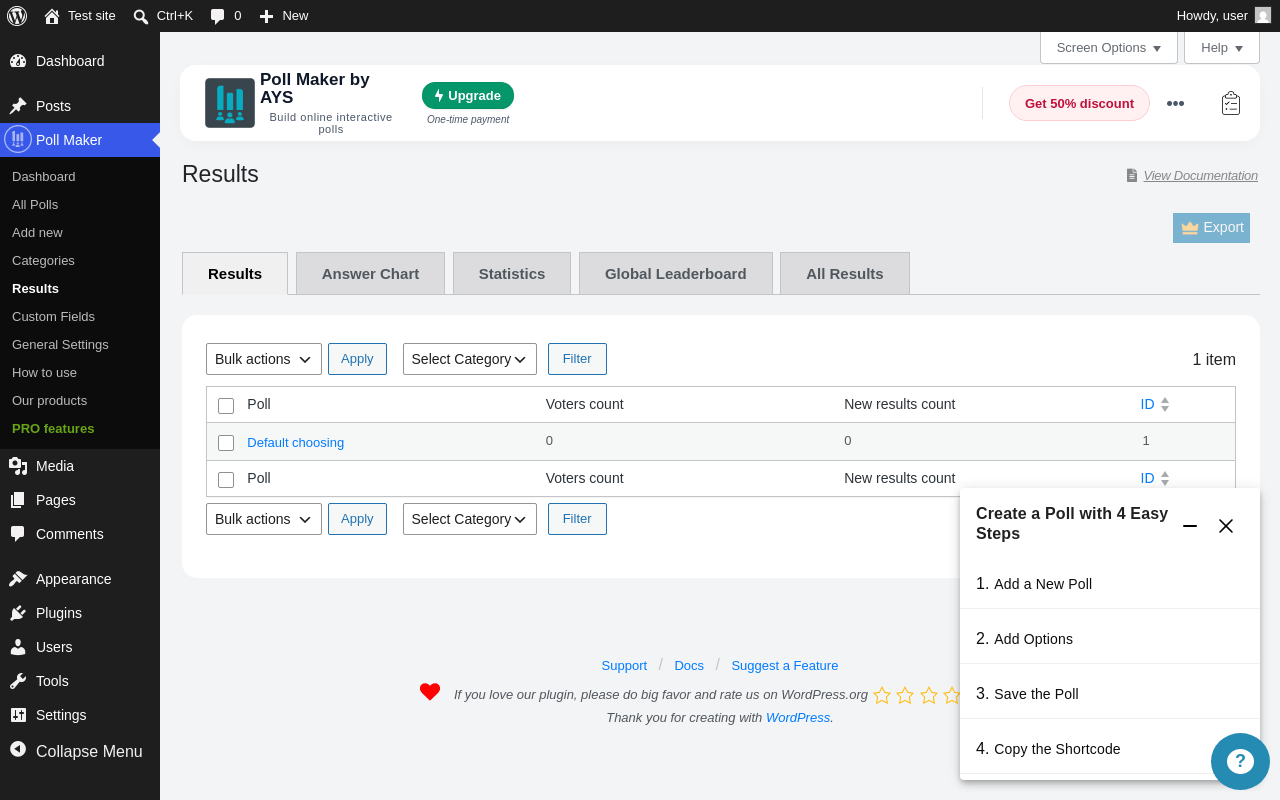Toggle select-all checkbox in table footer

tap(226, 480)
